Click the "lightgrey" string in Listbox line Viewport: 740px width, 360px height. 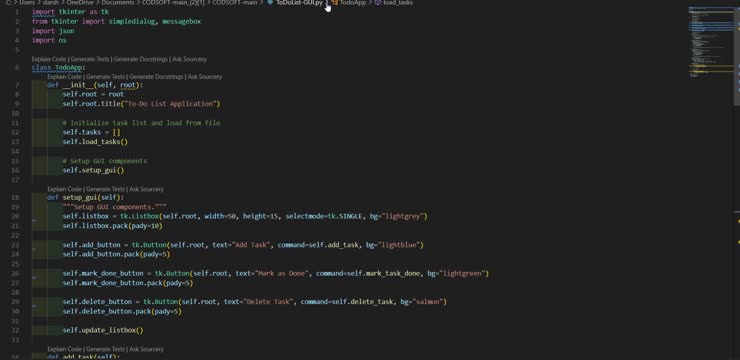click(402, 217)
